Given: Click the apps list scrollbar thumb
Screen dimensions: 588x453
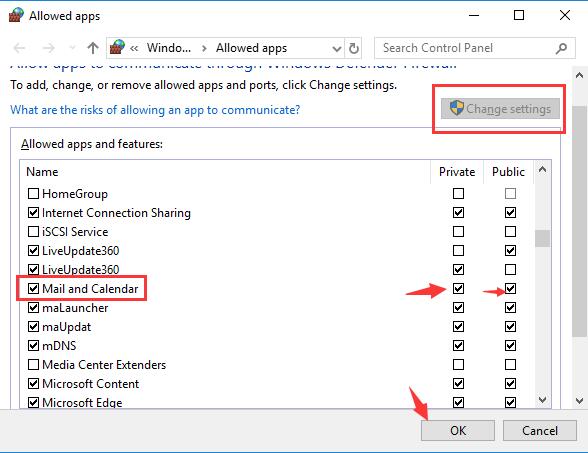Looking at the screenshot, I should 542,238.
